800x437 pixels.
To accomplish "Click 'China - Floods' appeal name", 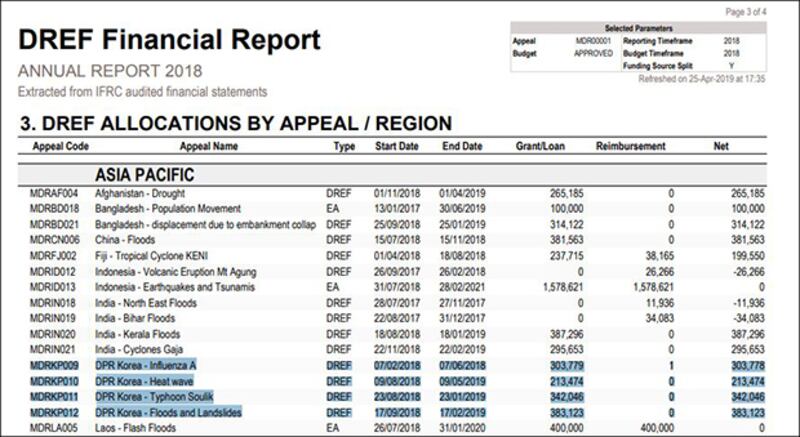I will tap(125, 240).
